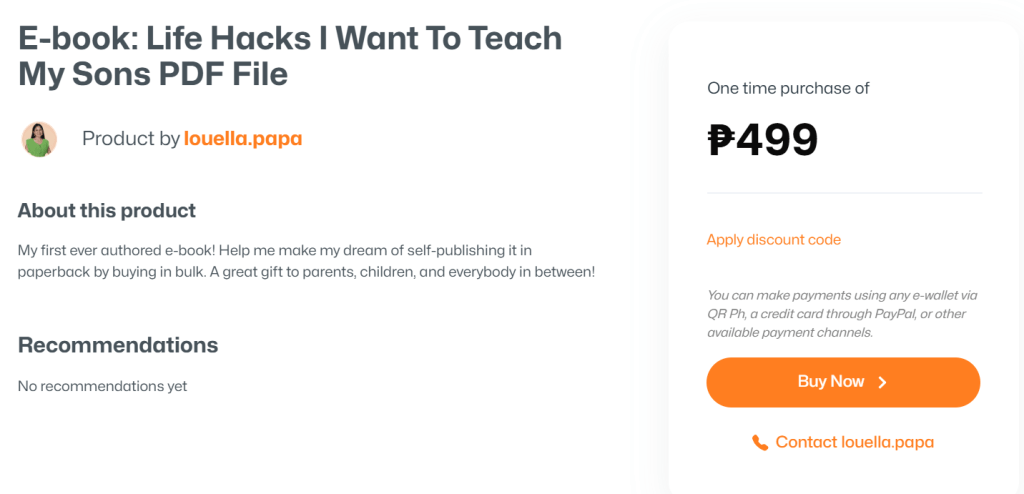This screenshot has width=1024, height=494.
Task: Click the "No recommendations yet" text
Action: [102, 386]
